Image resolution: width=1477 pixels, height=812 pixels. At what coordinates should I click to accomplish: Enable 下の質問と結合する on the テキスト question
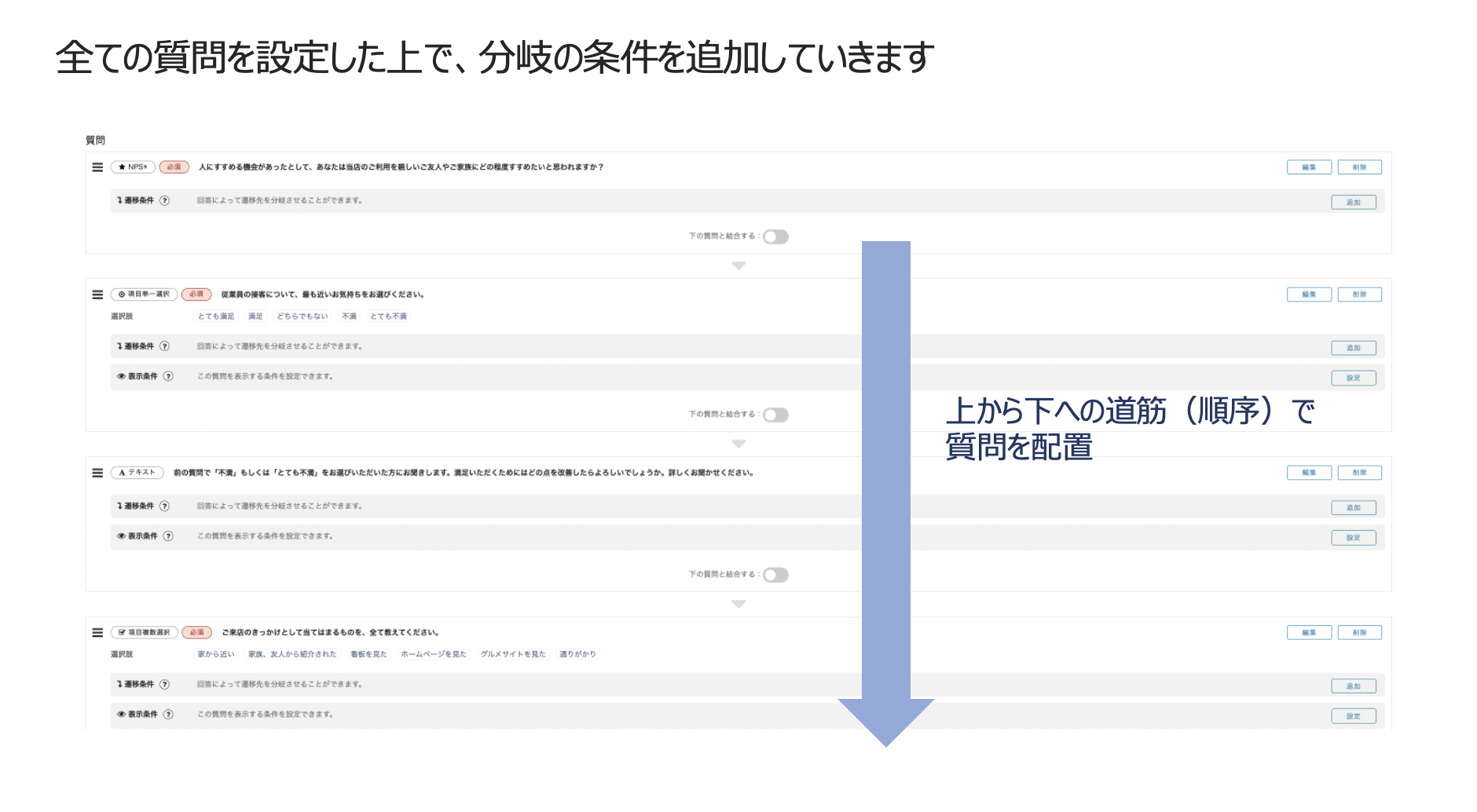pos(775,574)
